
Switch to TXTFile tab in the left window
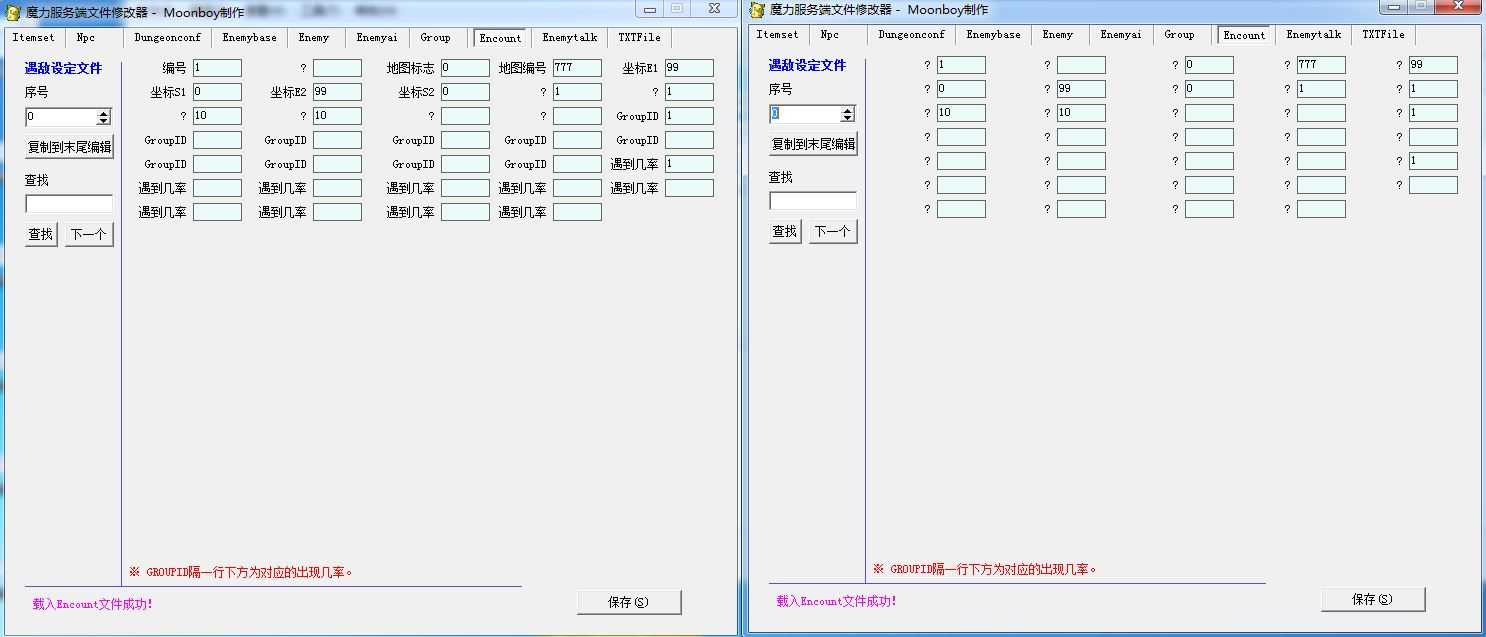[x=640, y=38]
